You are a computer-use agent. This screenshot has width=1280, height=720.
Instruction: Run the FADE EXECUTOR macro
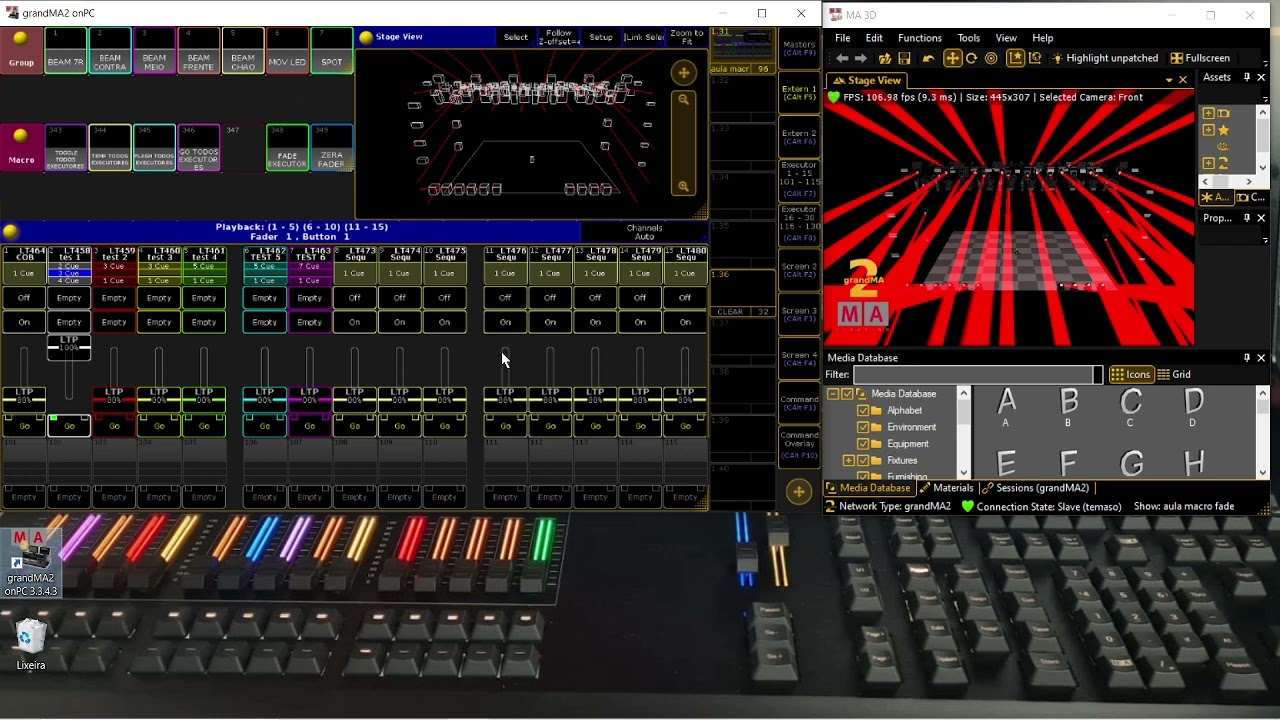287,148
